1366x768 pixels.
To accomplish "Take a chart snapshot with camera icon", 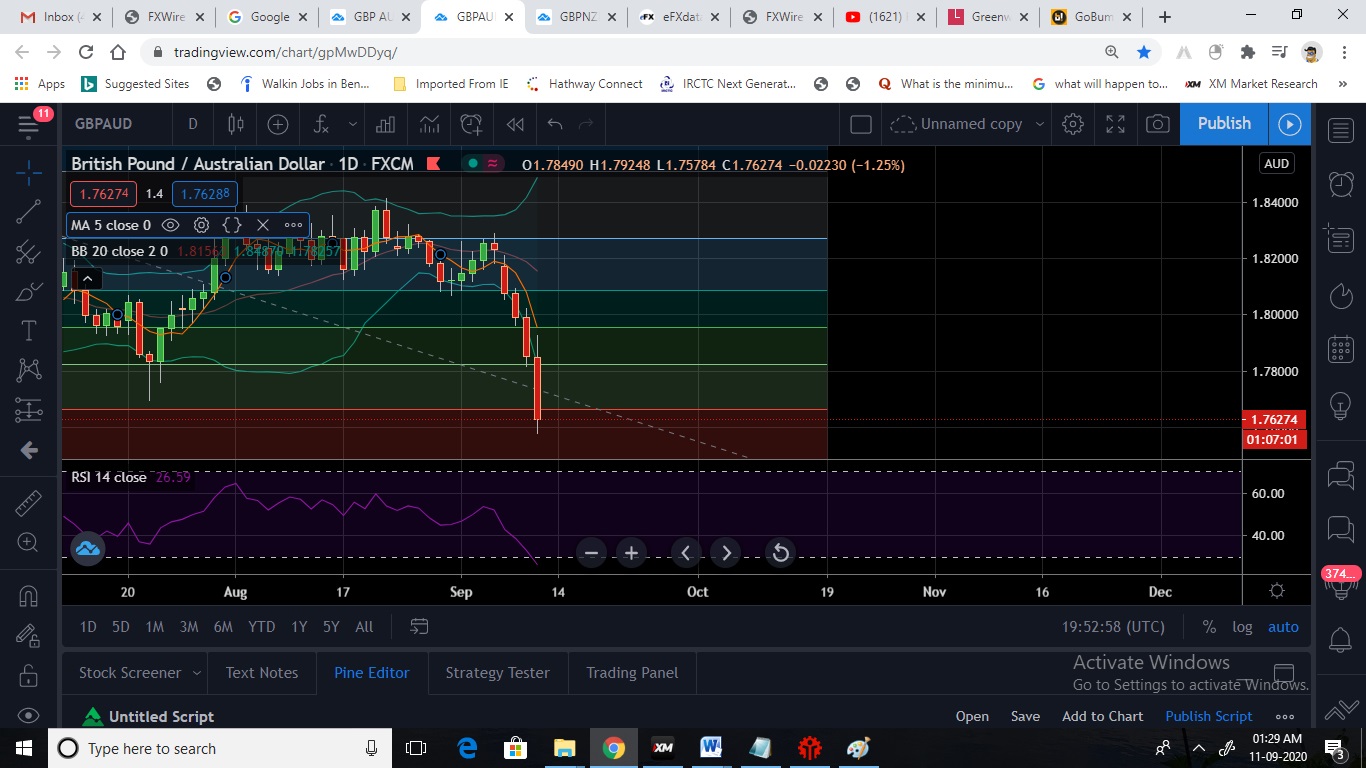I will 1158,124.
